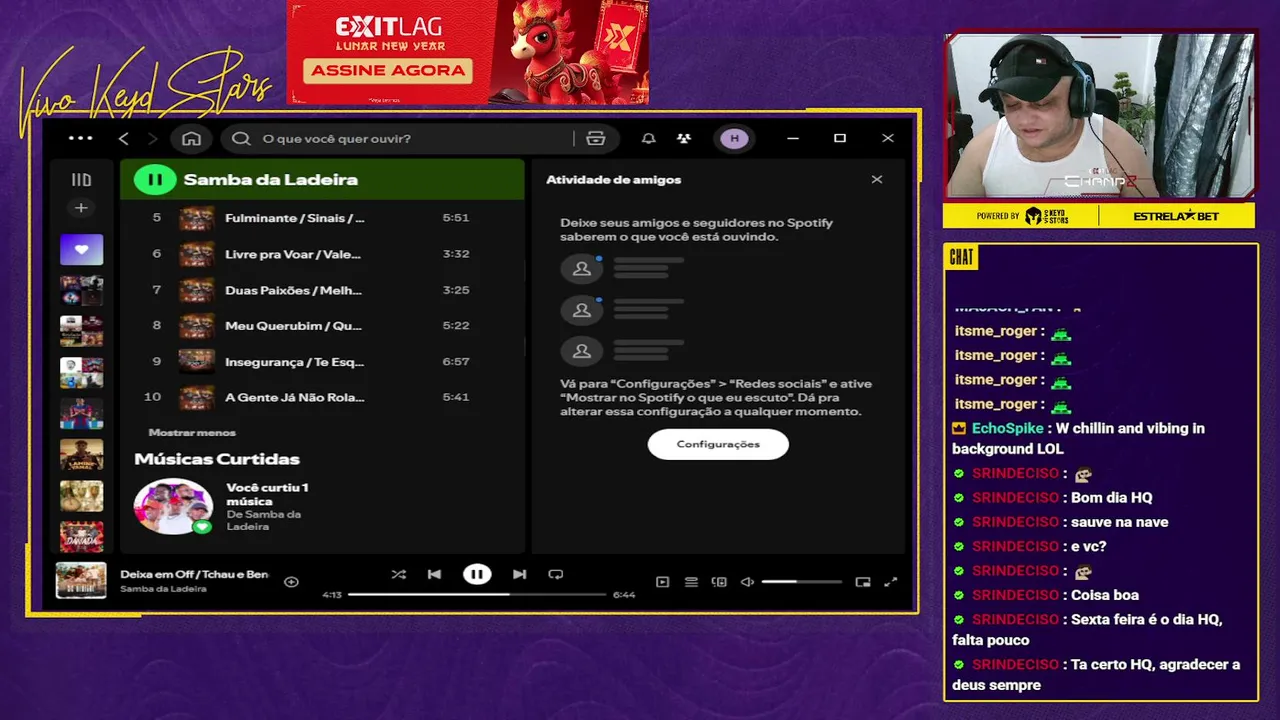This screenshot has height=720, width=1280.
Task: Open notifications bell
Action: 649,138
